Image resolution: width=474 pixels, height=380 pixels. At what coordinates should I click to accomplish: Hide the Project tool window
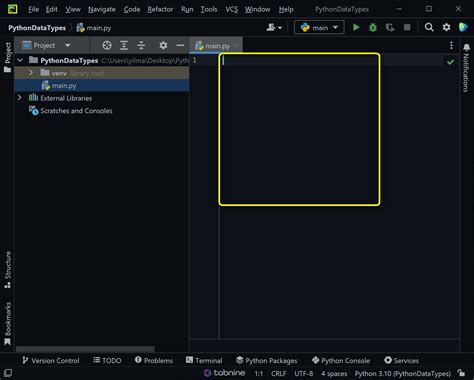tap(180, 45)
